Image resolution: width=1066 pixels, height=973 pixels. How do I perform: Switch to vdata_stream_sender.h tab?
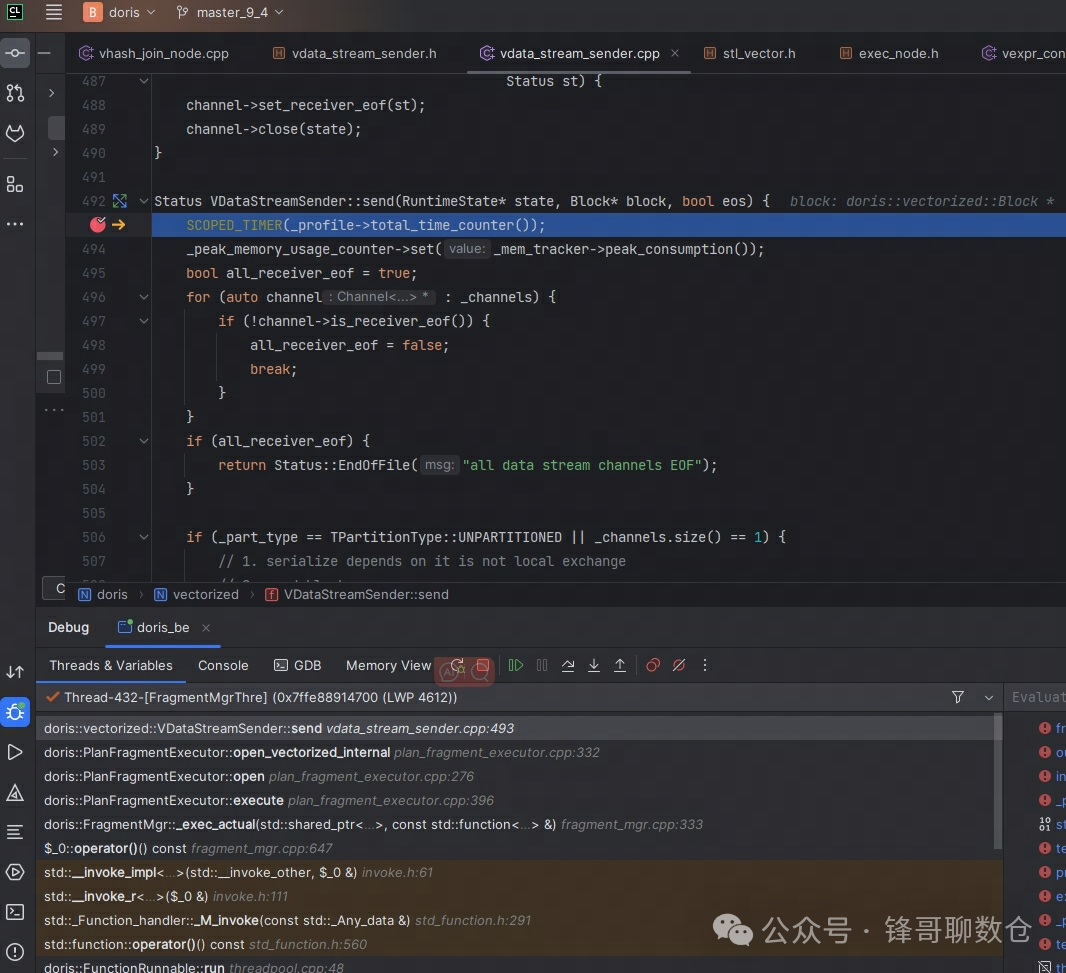click(x=355, y=53)
